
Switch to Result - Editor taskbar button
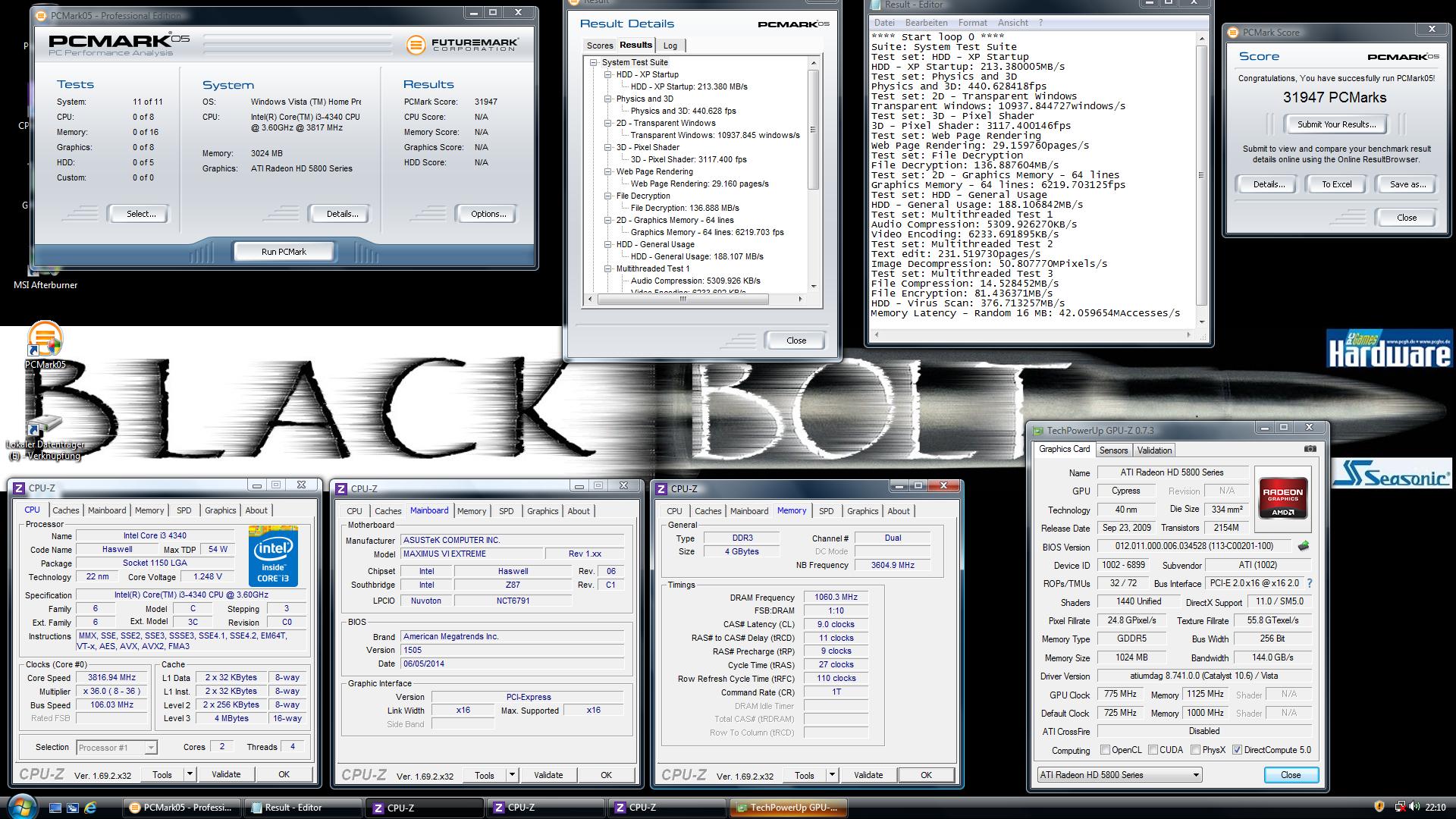pyautogui.click(x=303, y=808)
